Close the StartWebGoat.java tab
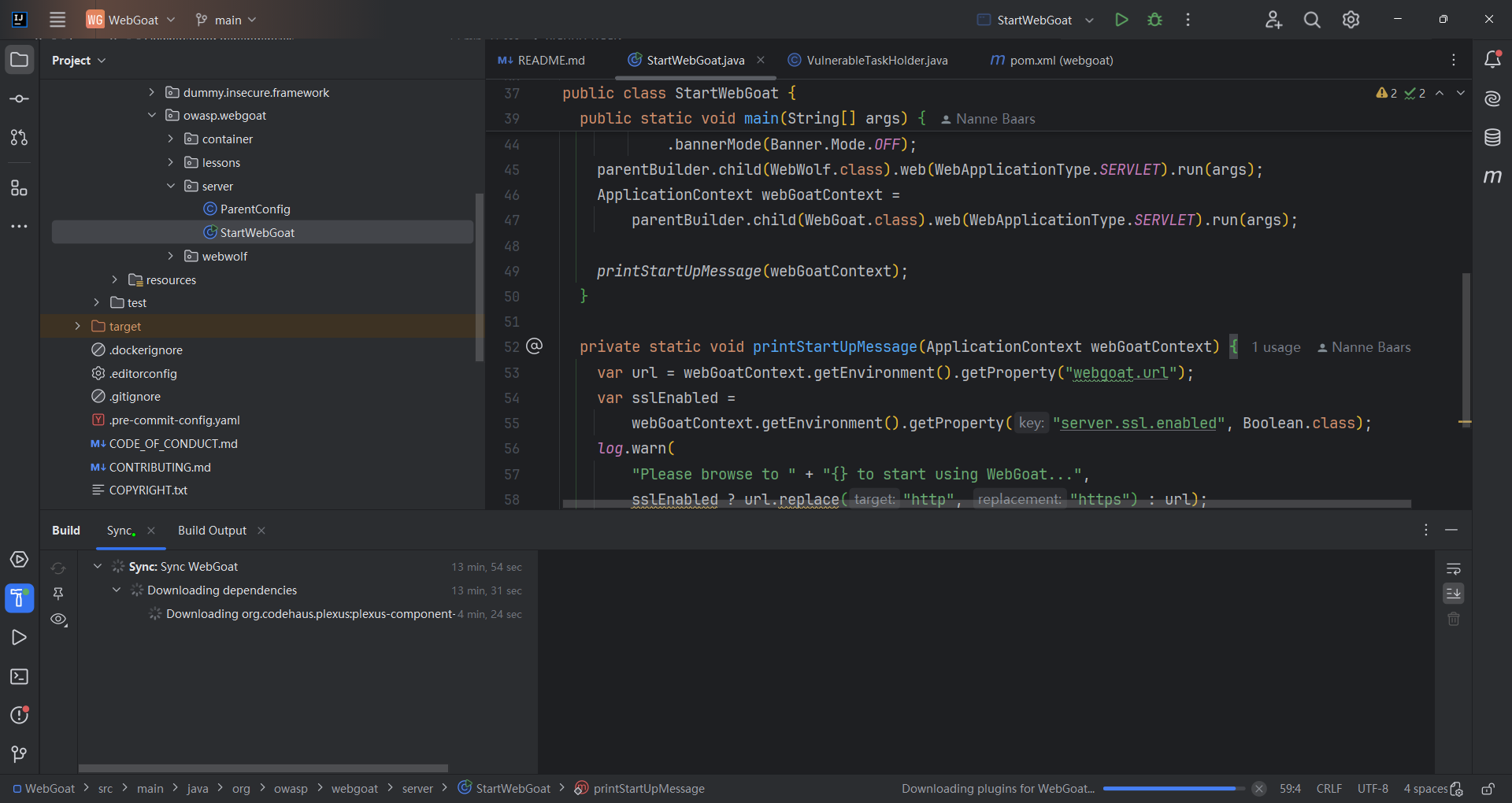 tap(761, 60)
